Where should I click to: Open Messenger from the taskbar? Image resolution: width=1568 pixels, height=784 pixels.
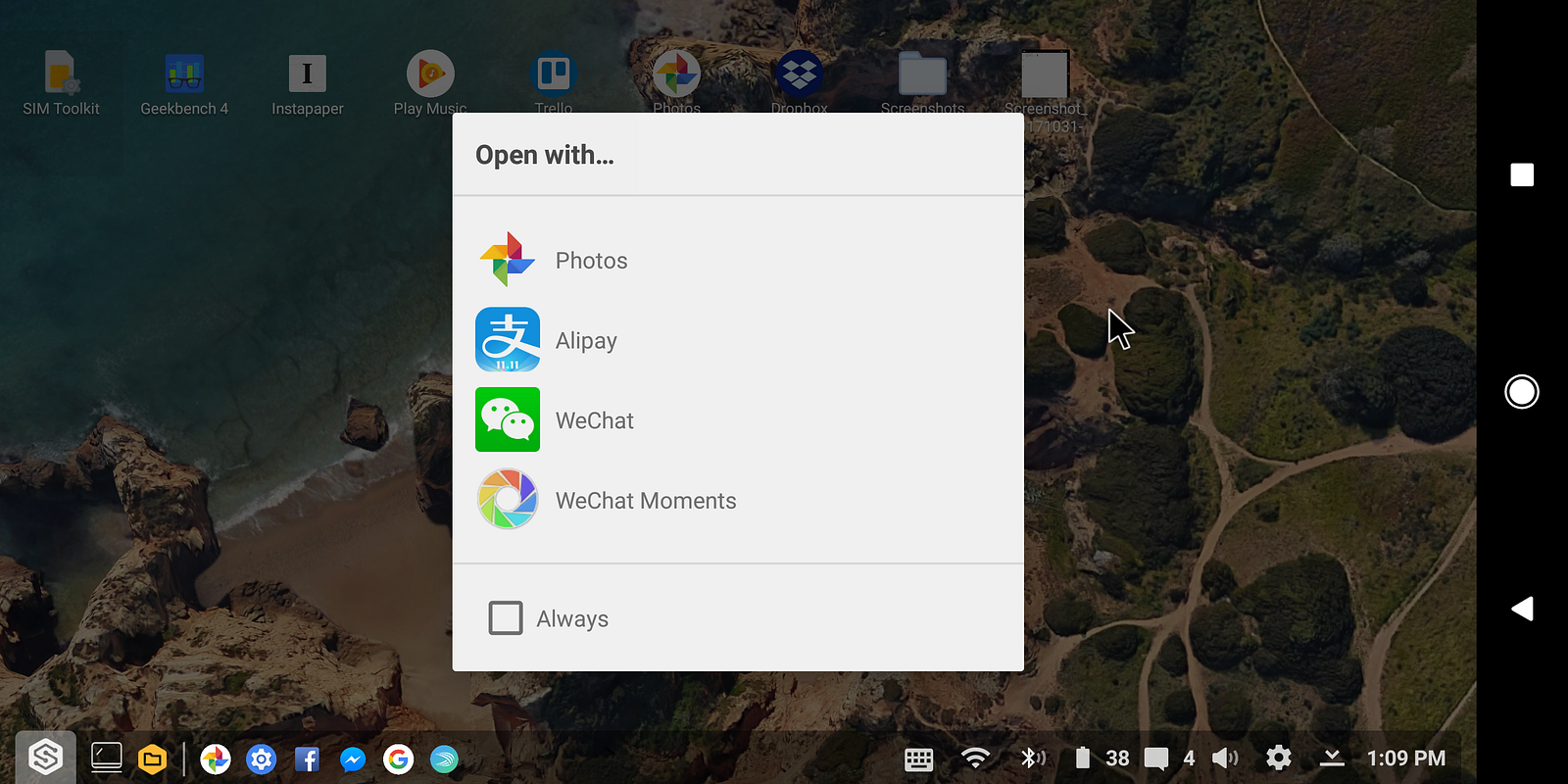353,759
